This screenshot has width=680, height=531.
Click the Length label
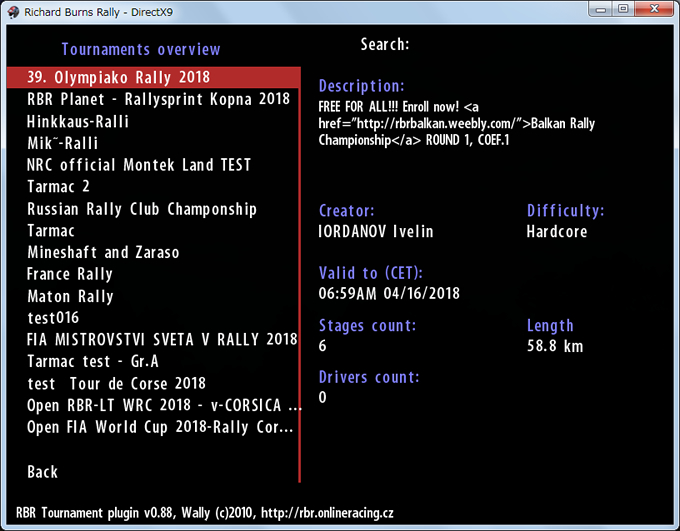pyautogui.click(x=550, y=326)
